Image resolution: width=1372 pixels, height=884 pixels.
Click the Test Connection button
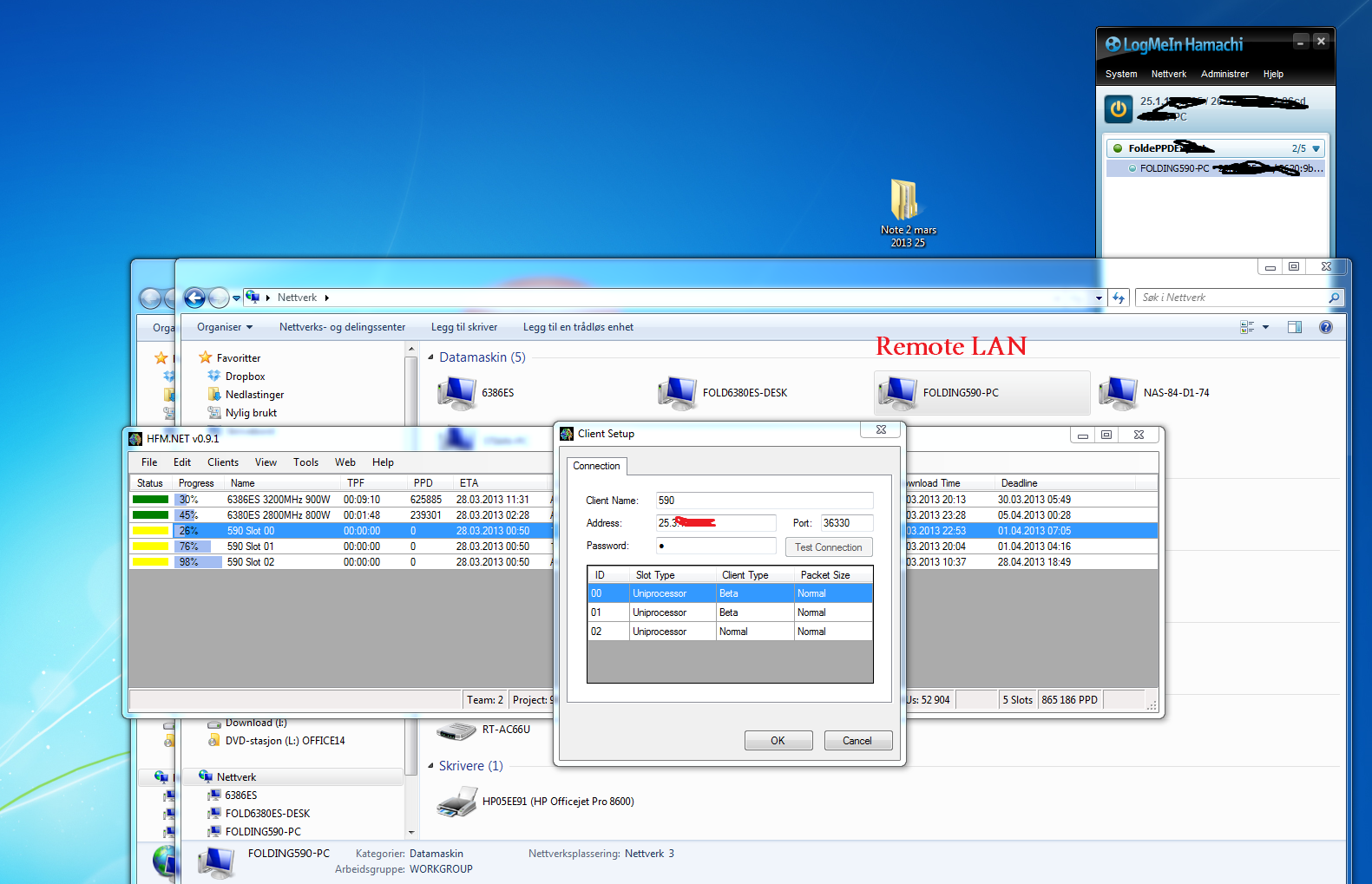829,547
